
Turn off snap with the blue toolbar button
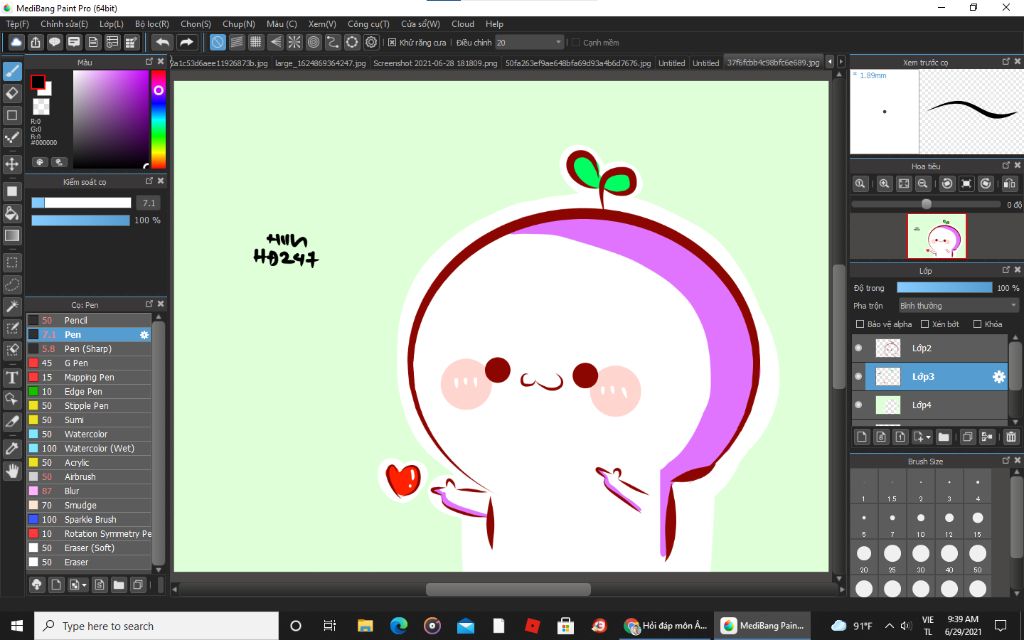[x=217, y=42]
